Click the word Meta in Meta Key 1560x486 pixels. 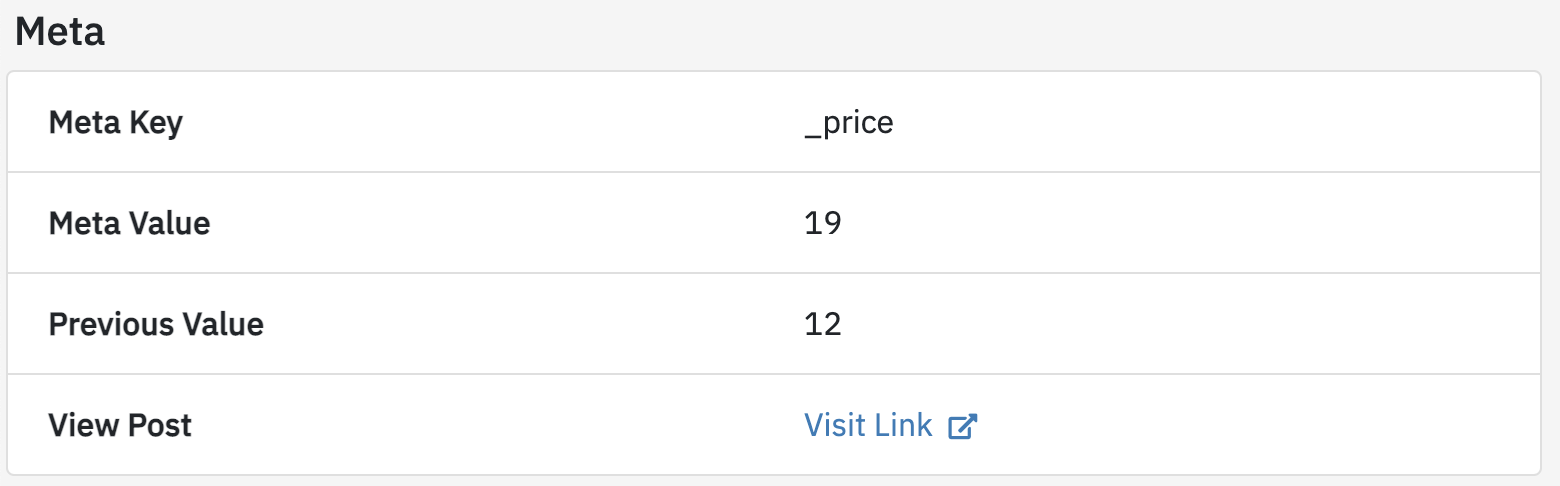(x=86, y=122)
